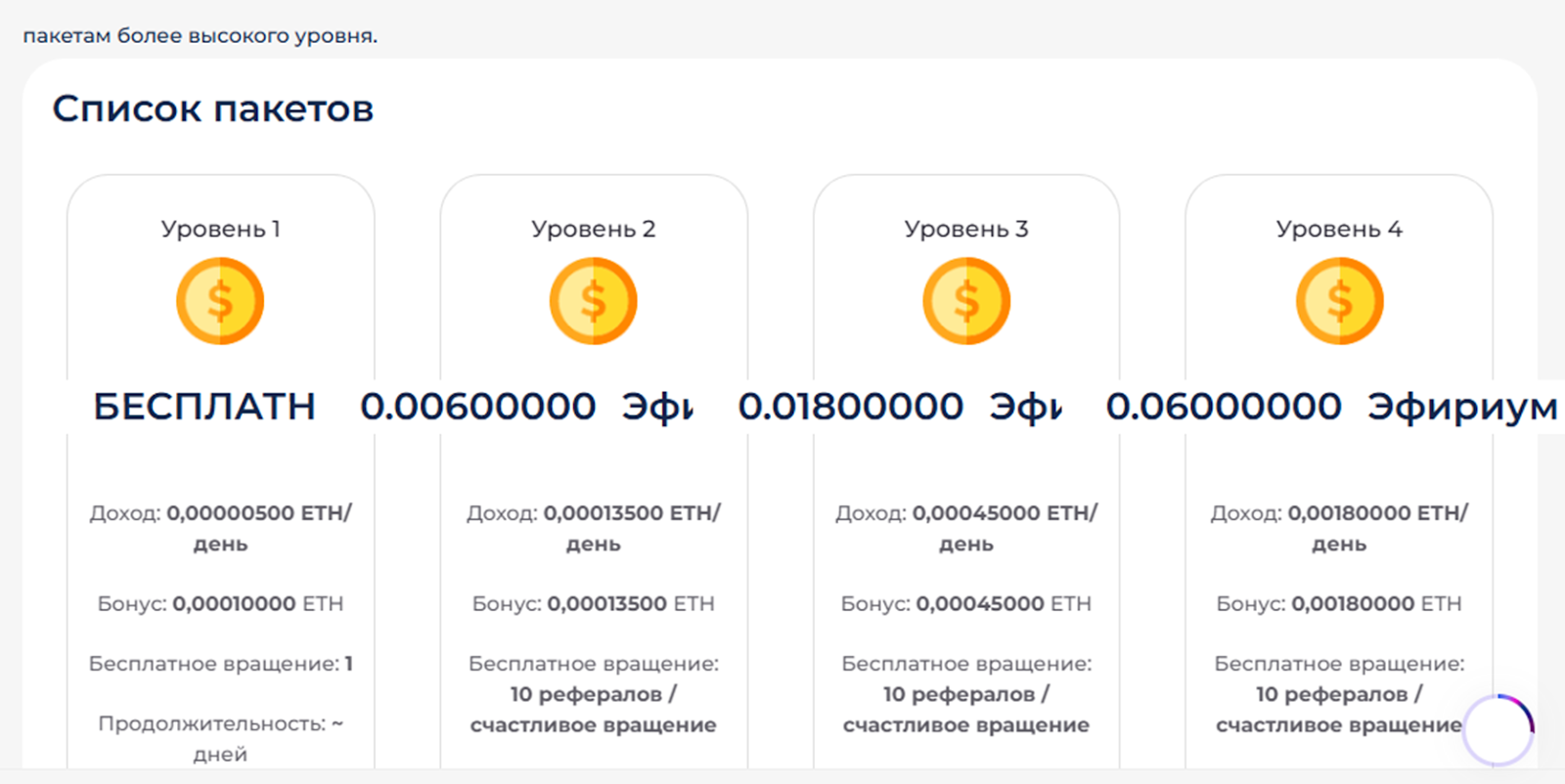Open the "Уровень 3" package title
This screenshot has width=1565, height=784.
tap(966, 229)
